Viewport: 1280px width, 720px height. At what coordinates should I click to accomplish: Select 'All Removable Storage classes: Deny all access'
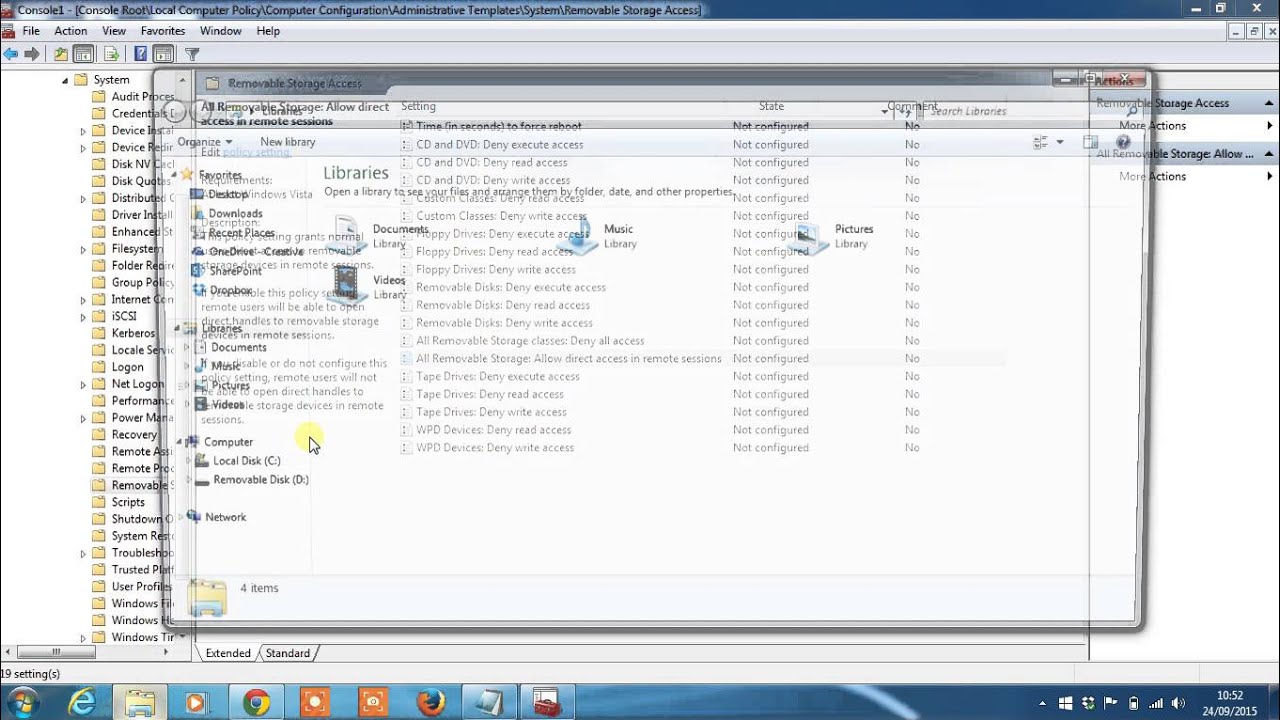click(x=530, y=341)
